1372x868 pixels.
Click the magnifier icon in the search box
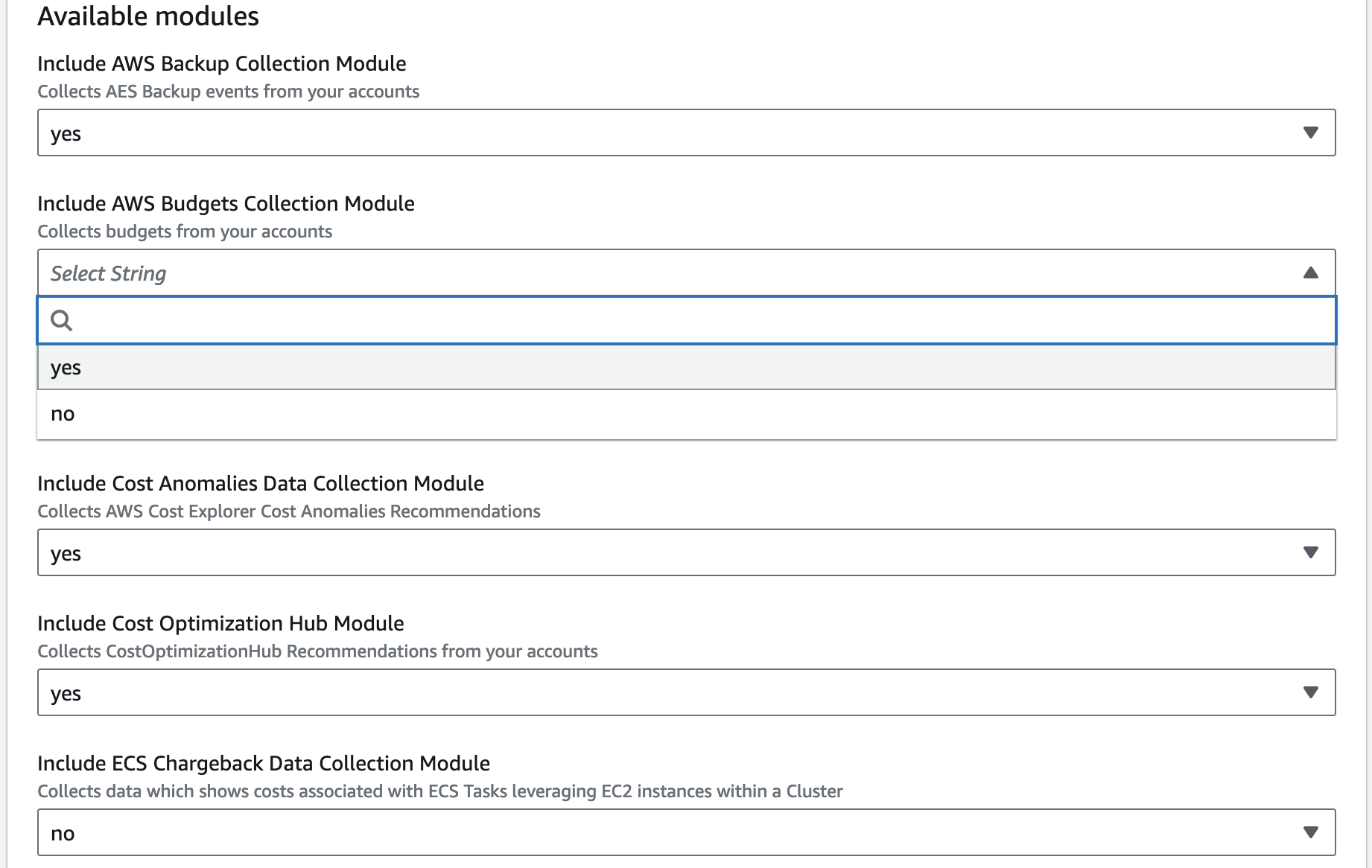tap(61, 320)
